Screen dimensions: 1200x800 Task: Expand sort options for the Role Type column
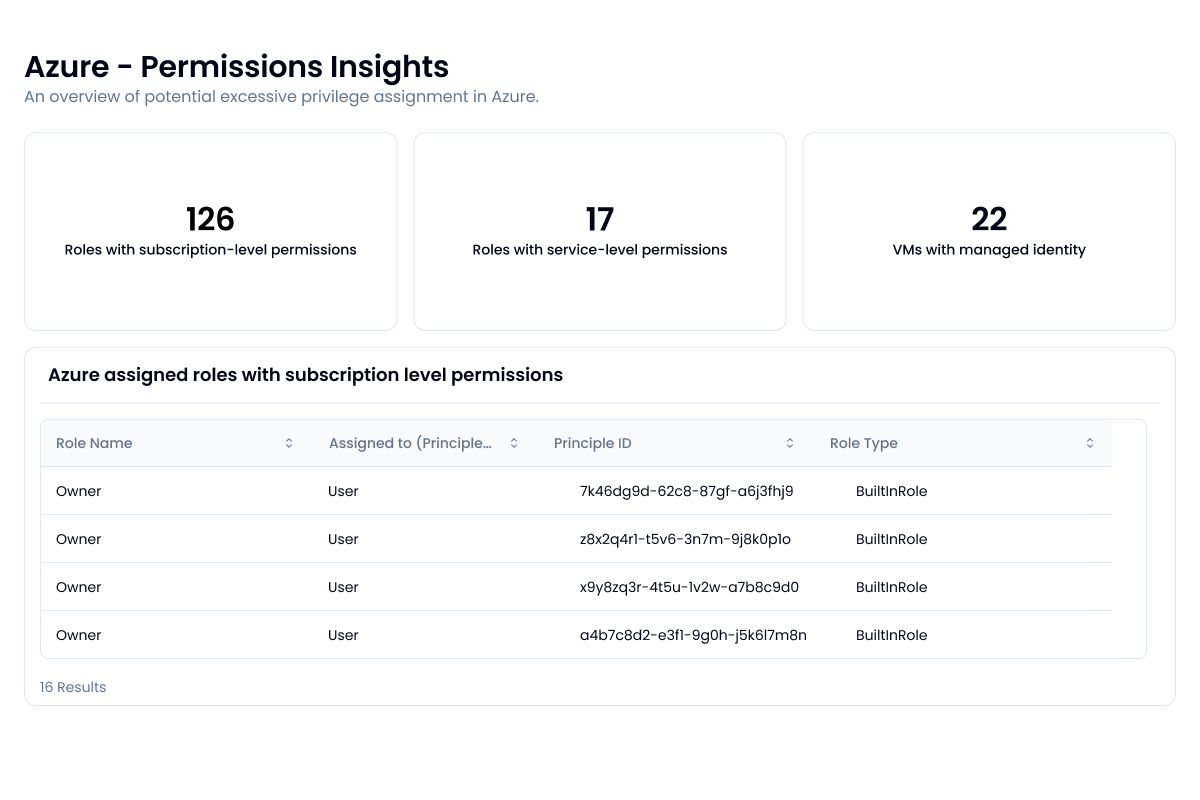1089,442
